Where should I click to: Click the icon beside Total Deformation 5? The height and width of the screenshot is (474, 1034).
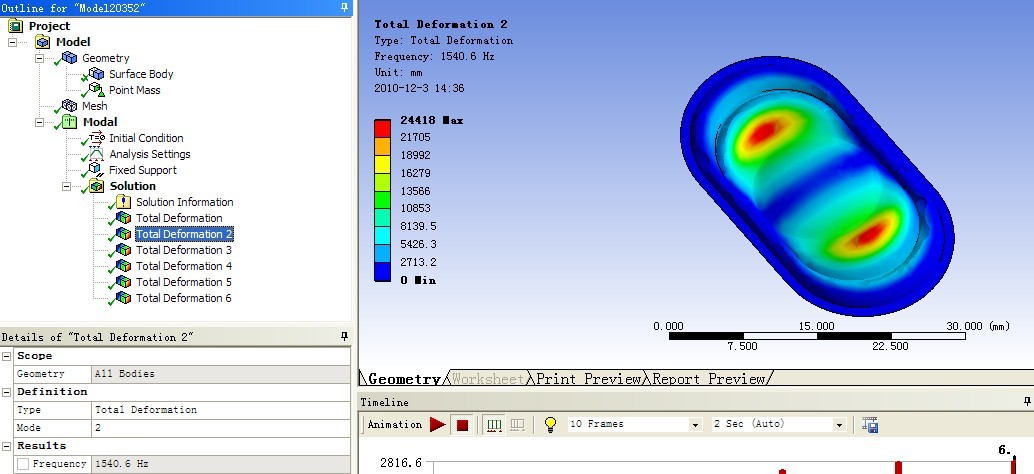pos(123,281)
